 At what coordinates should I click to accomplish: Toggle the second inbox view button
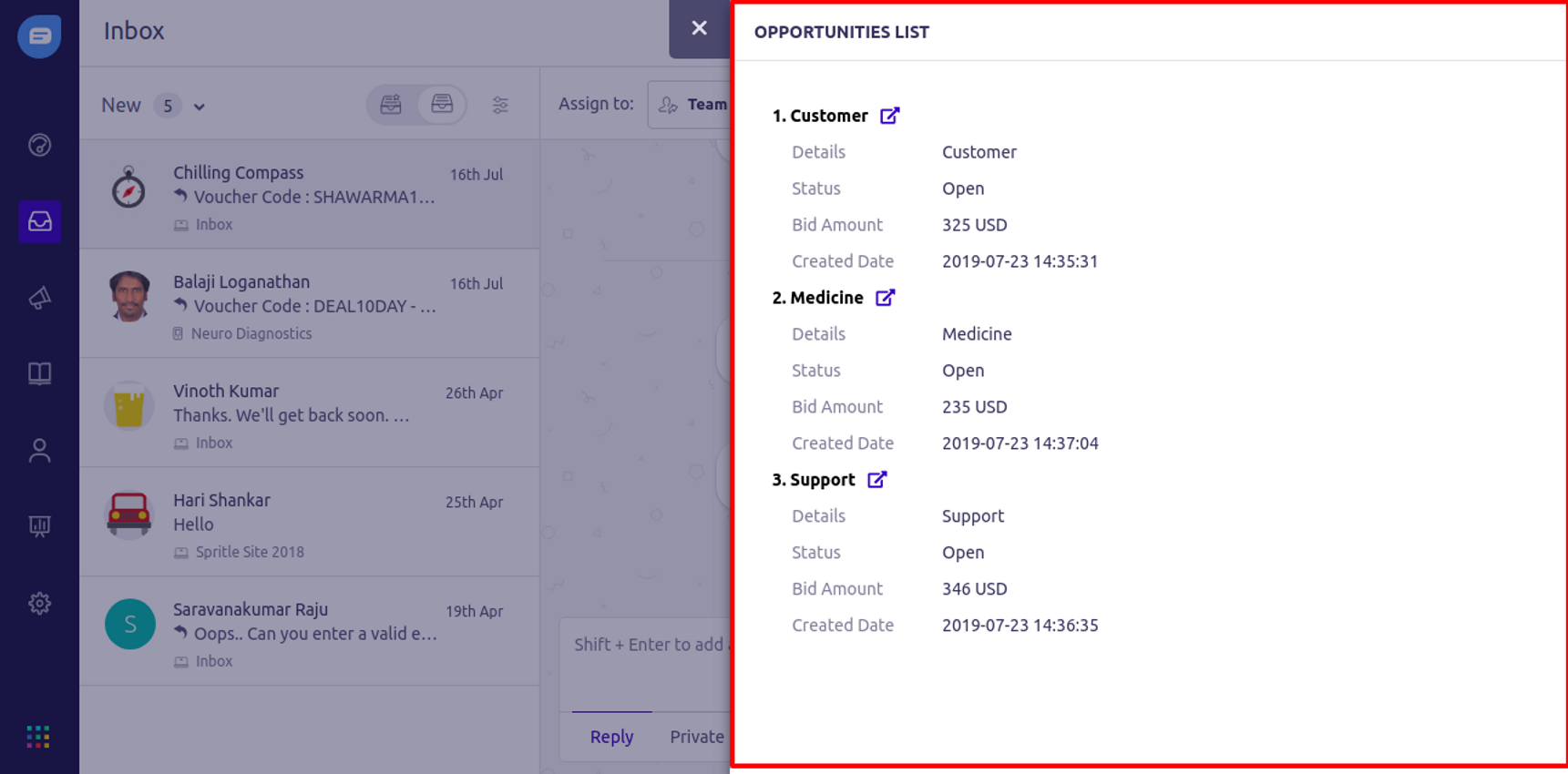[442, 105]
